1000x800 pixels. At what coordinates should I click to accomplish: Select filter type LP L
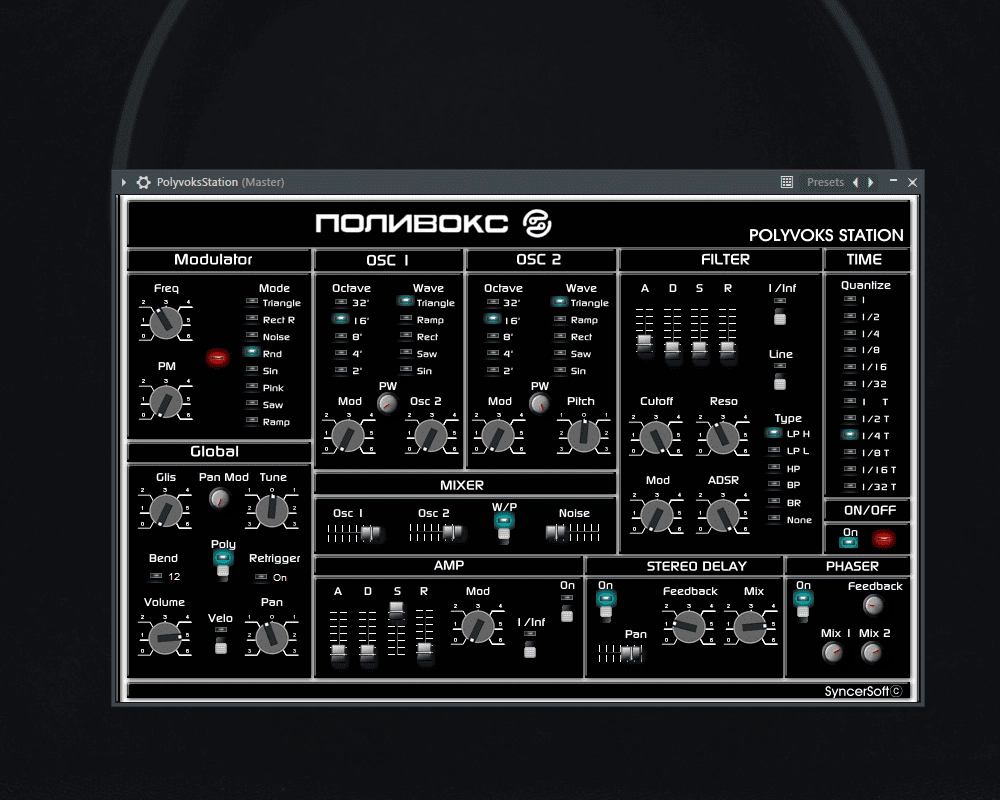click(x=774, y=450)
